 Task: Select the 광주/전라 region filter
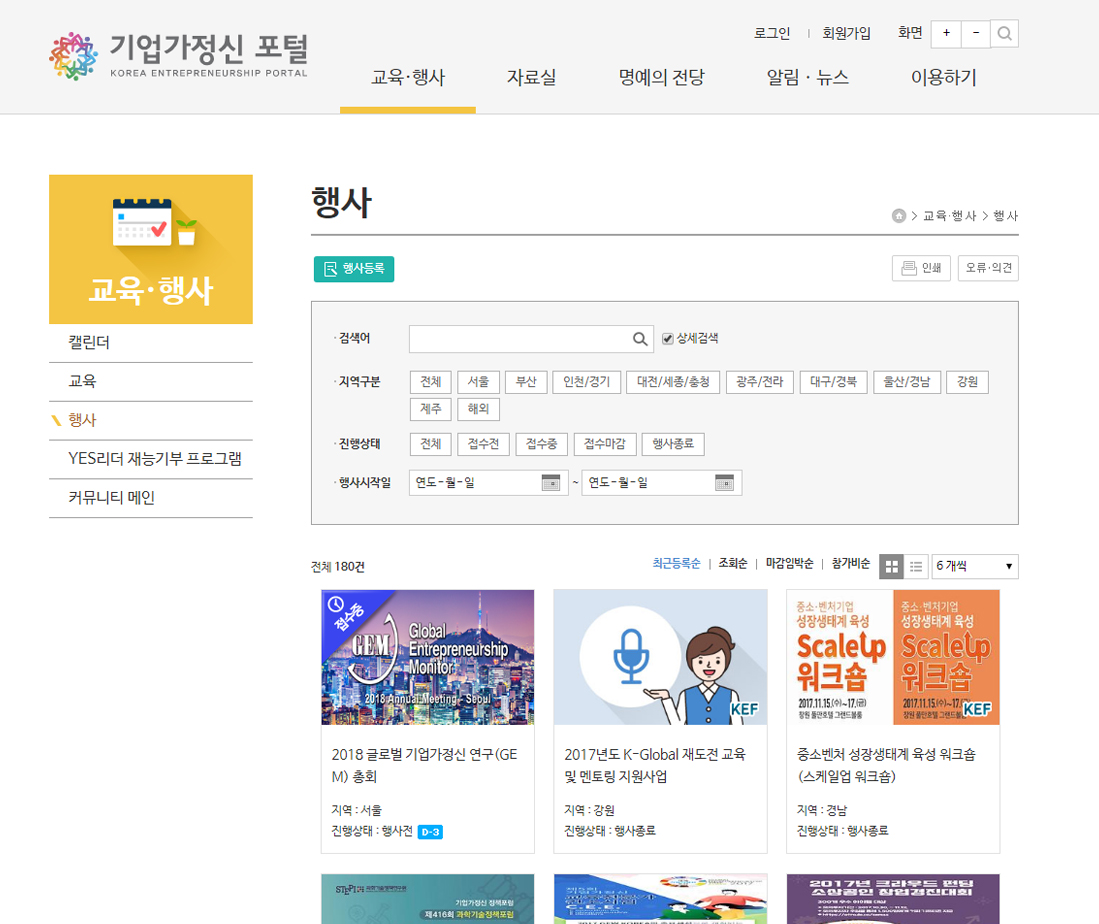(760, 382)
